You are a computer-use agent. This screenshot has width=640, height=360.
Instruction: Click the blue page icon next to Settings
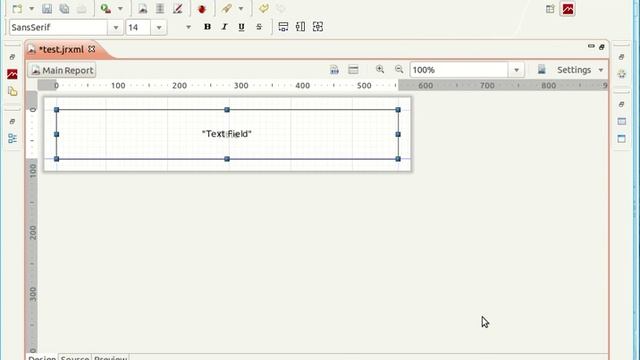(x=542, y=69)
